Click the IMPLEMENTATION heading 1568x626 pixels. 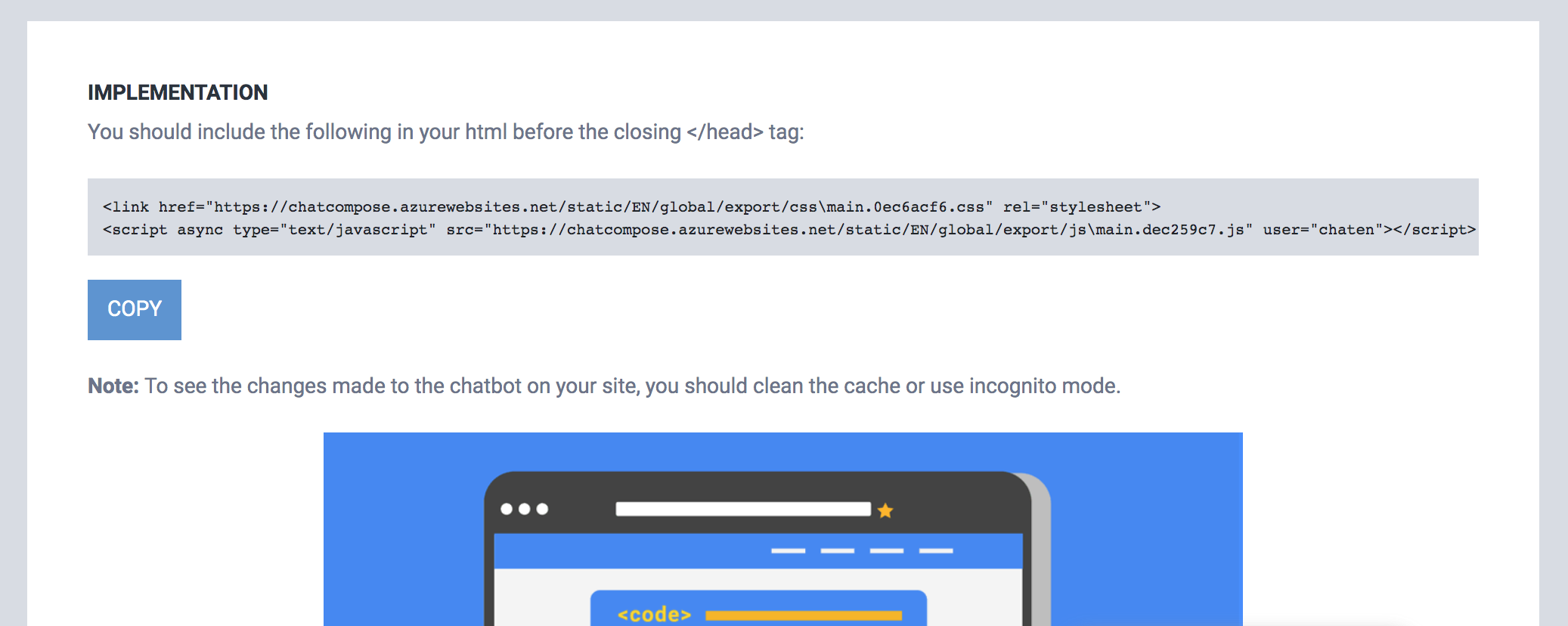178,92
